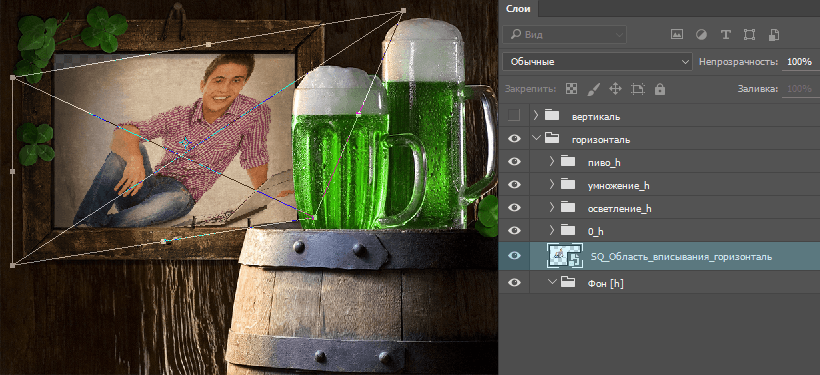Click bottom-middle transform handle on frame

coord(164,241)
